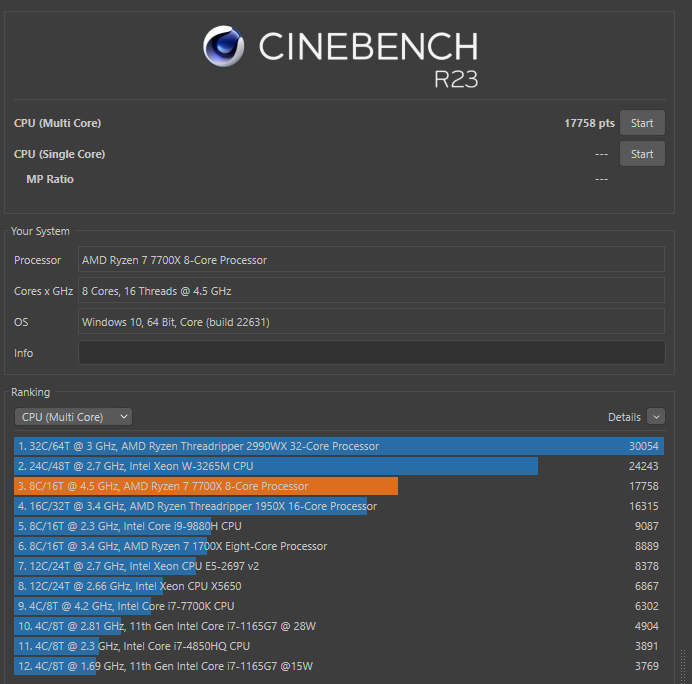Viewport: 692px width, 684px height.
Task: Click the 17758 pts multi core score
Action: tap(589, 123)
